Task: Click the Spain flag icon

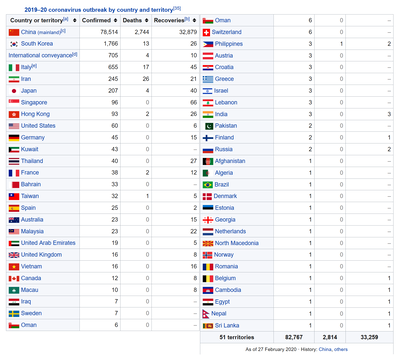Action: tap(14, 208)
